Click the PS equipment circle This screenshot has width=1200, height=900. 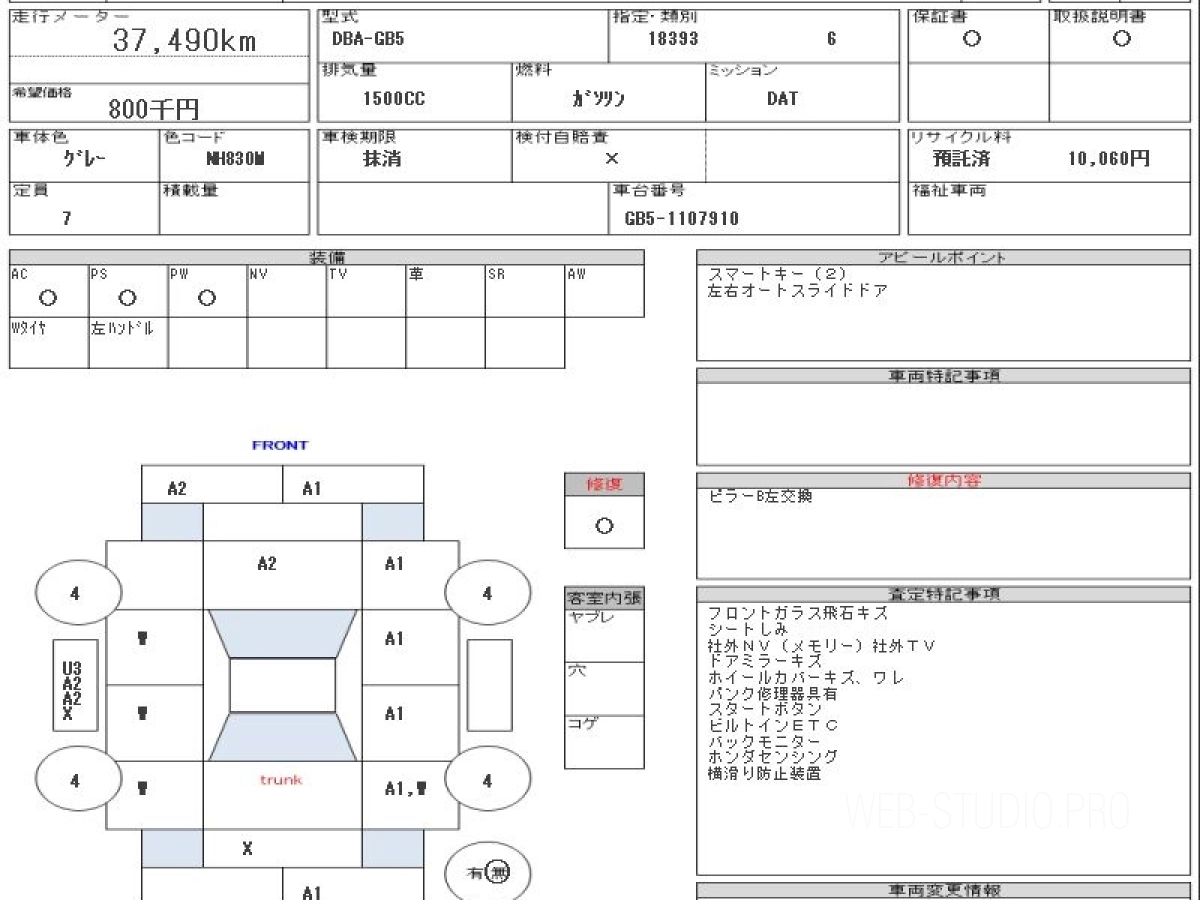[127, 298]
